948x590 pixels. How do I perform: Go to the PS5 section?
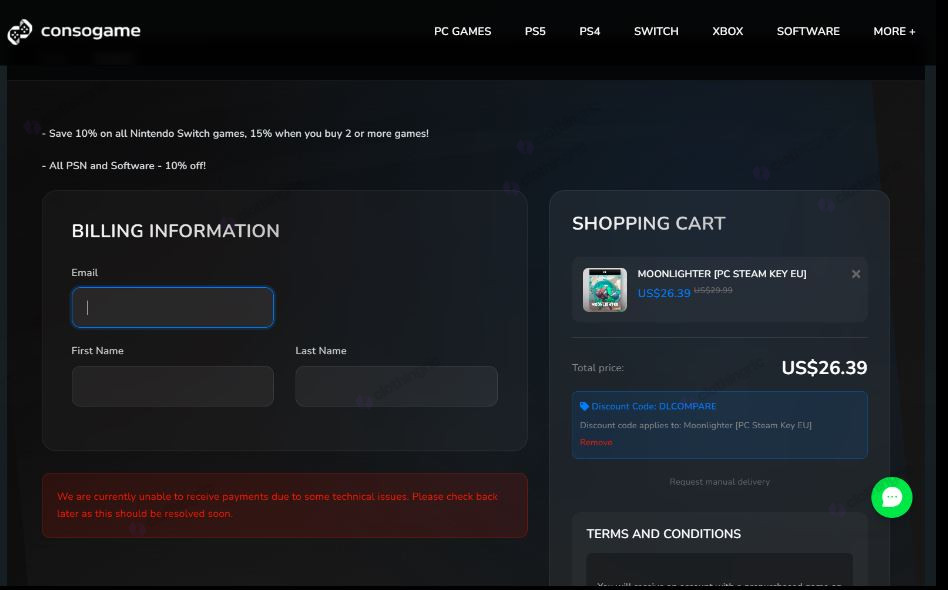point(535,31)
